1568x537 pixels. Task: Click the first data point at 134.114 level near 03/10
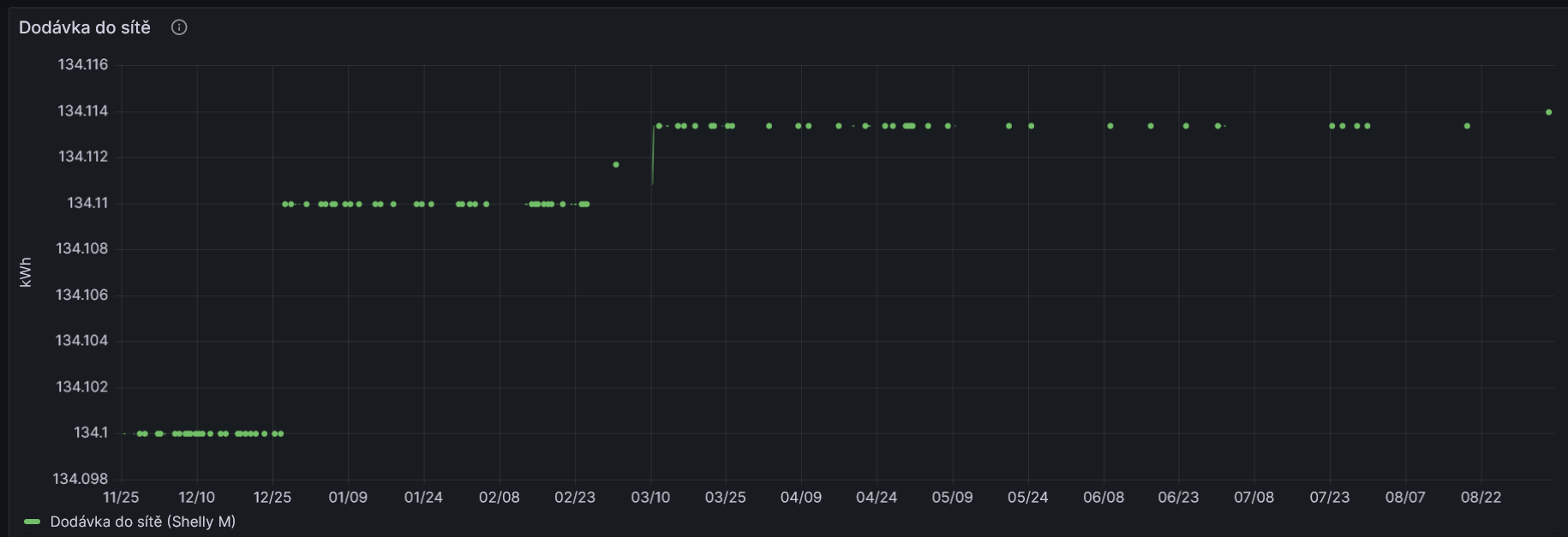pos(659,126)
